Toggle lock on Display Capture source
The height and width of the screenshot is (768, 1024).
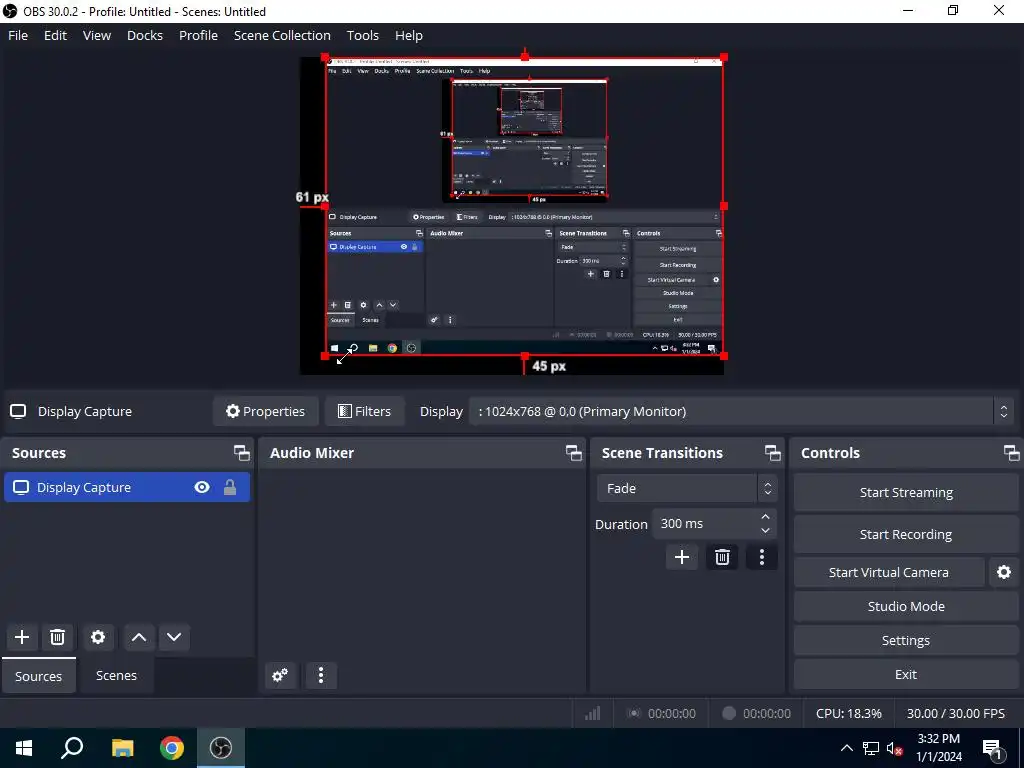(230, 487)
